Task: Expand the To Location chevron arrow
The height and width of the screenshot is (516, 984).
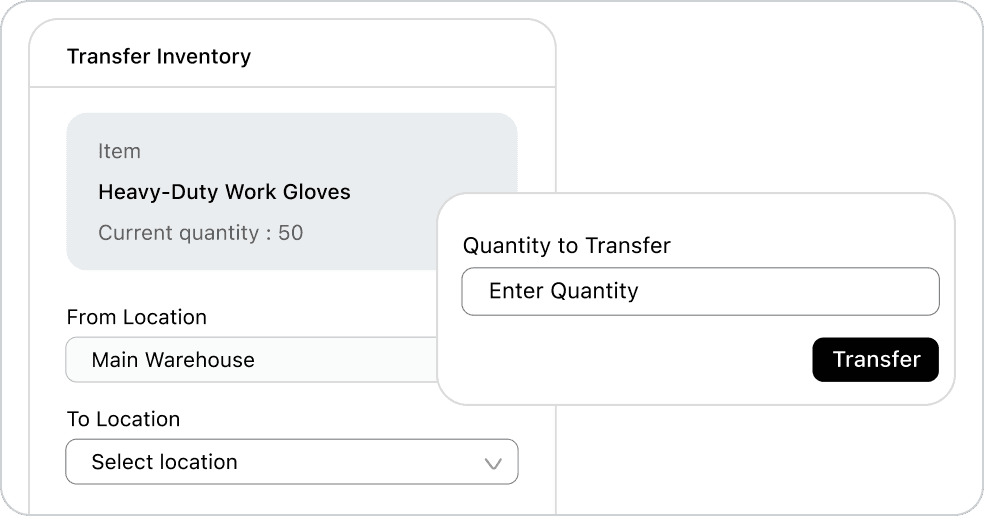Action: tap(493, 463)
